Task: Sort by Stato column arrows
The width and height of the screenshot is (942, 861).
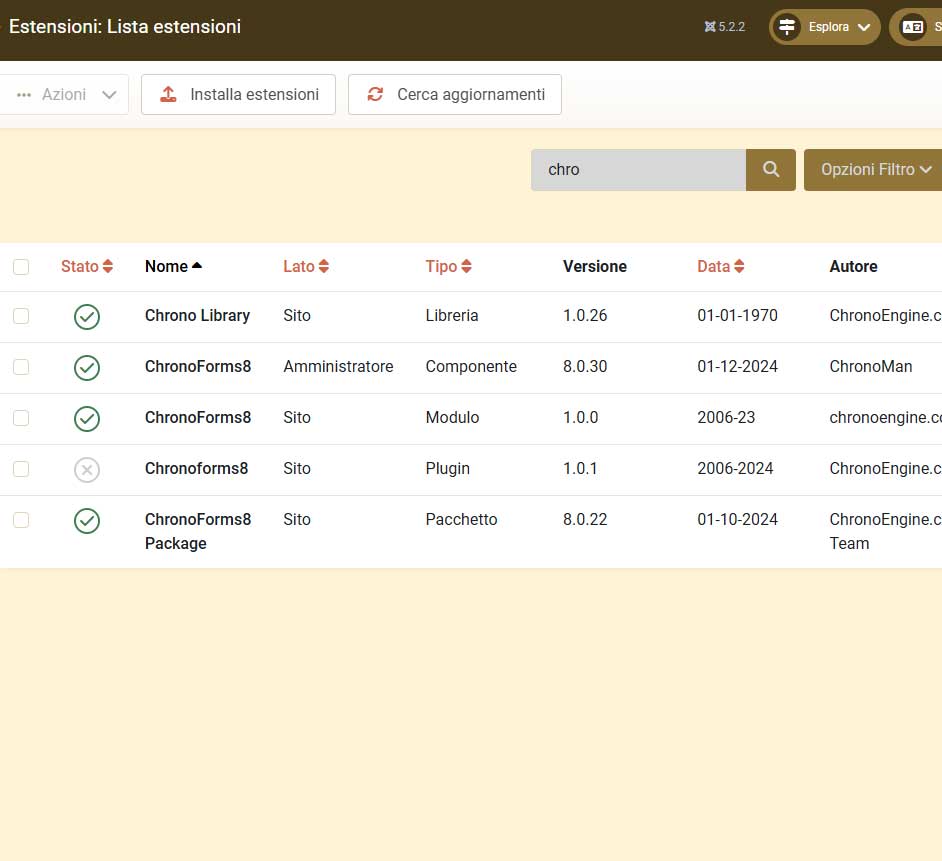Action: click(x=87, y=267)
